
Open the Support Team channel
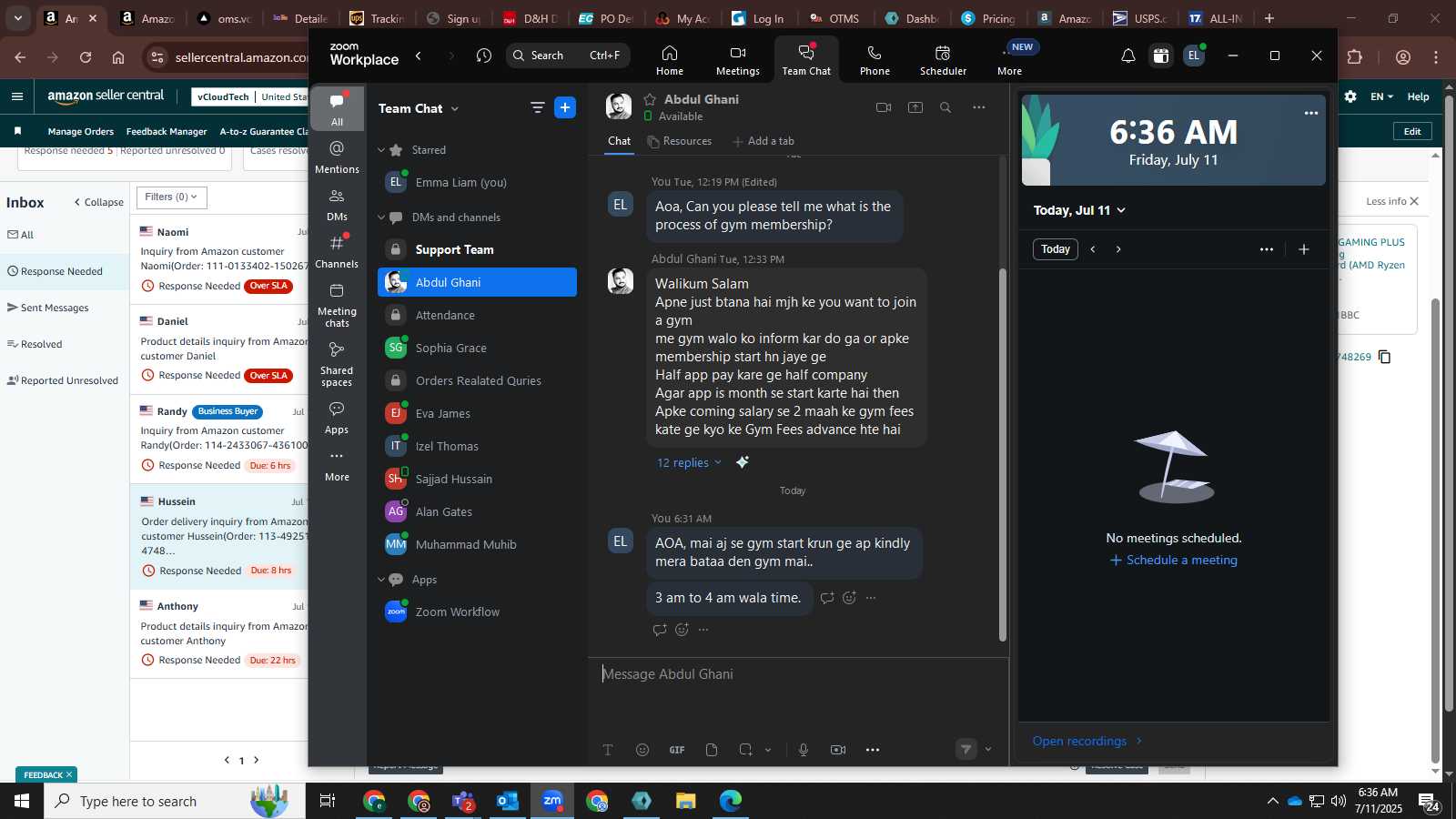pos(477,249)
